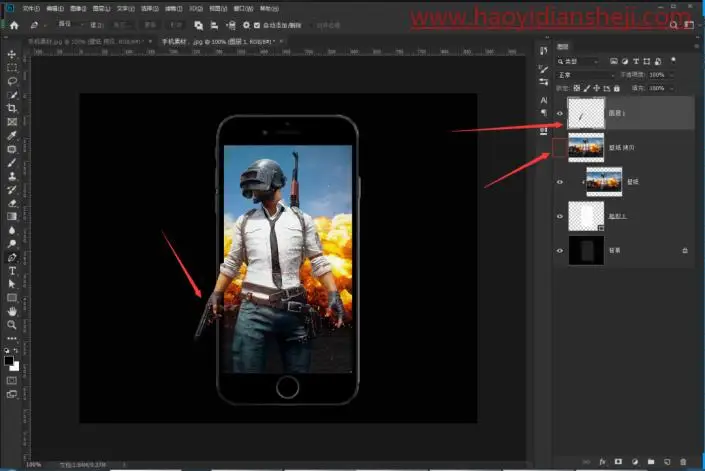Screen dimensions: 705x471
Task: Hide the top Layer 1 via eye icon
Action: [x=560, y=113]
